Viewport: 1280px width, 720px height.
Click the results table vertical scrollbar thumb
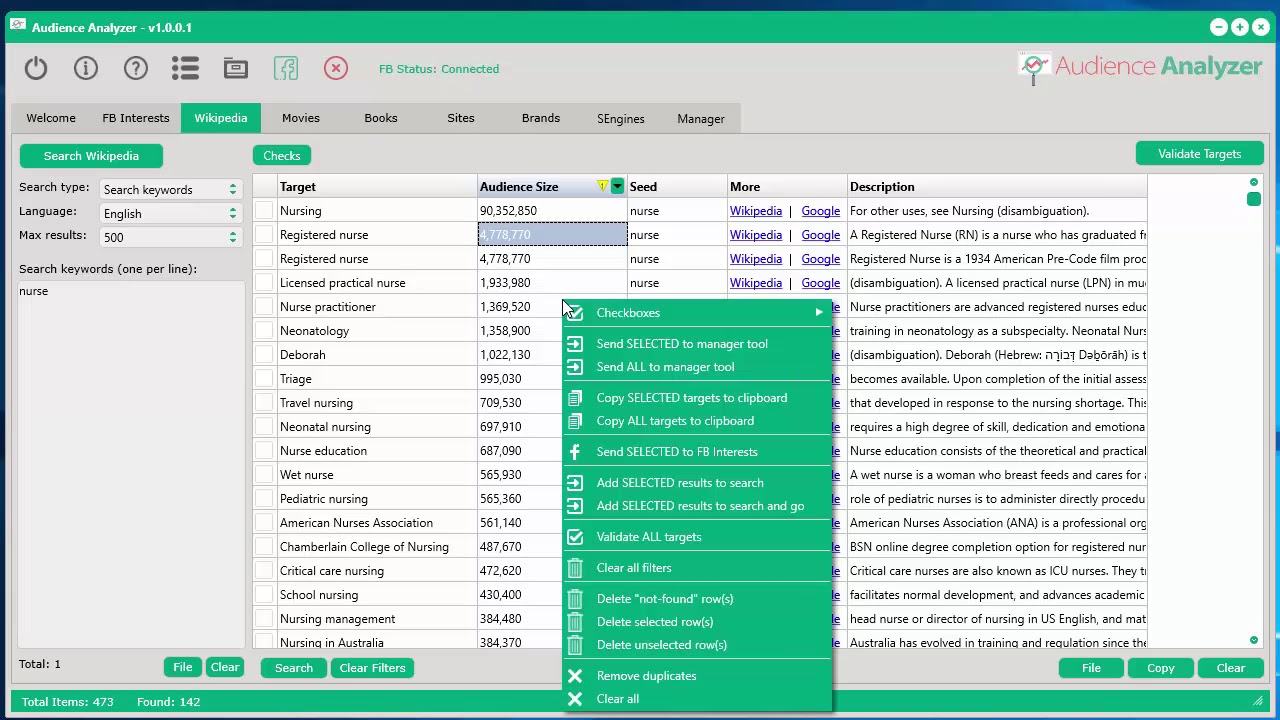1254,199
